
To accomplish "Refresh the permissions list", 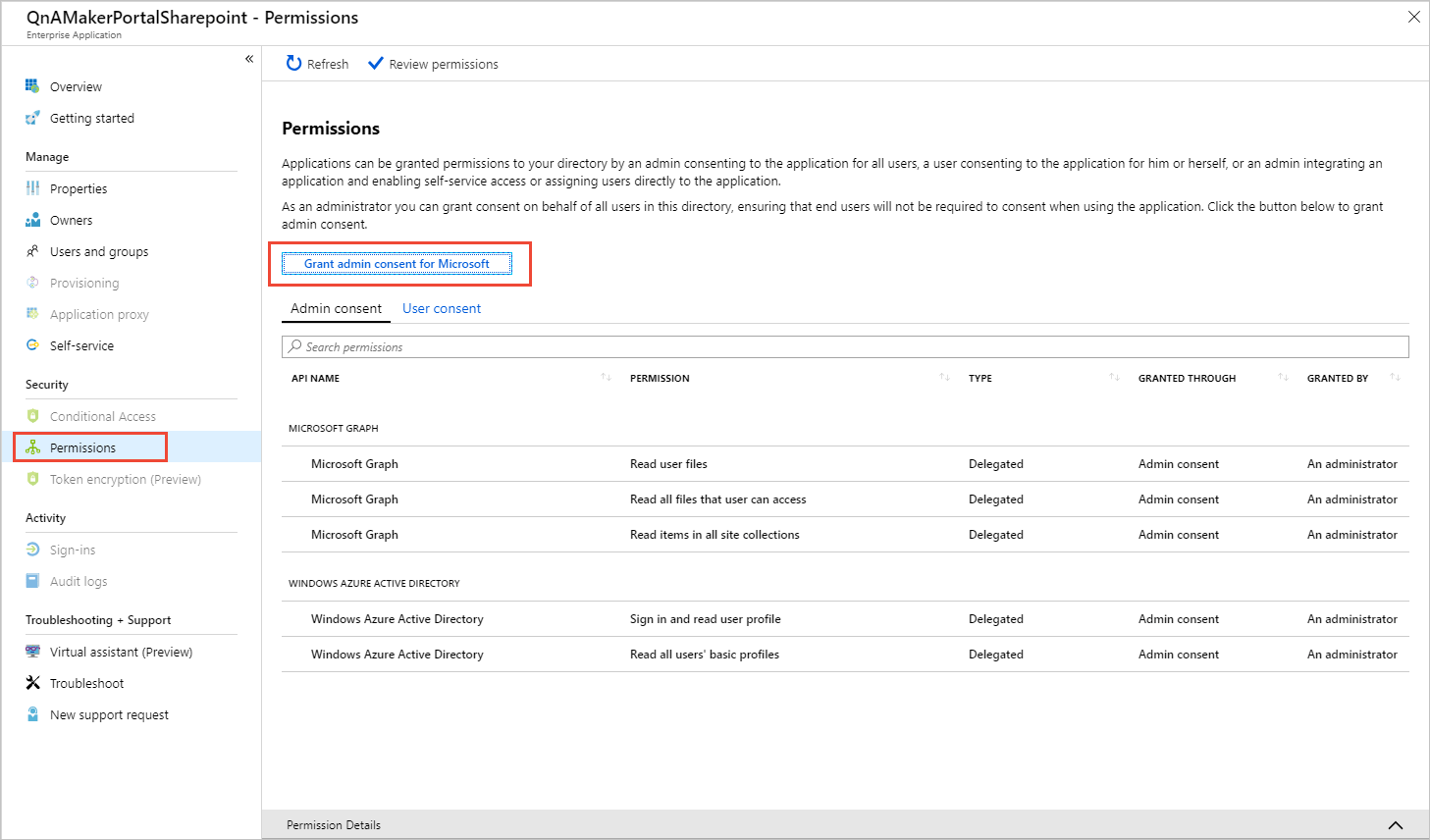I will (317, 63).
